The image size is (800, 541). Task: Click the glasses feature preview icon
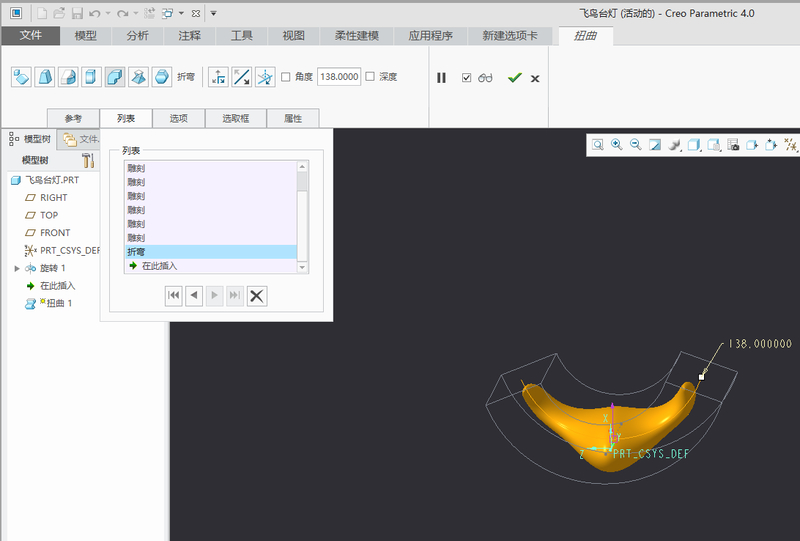click(x=485, y=78)
